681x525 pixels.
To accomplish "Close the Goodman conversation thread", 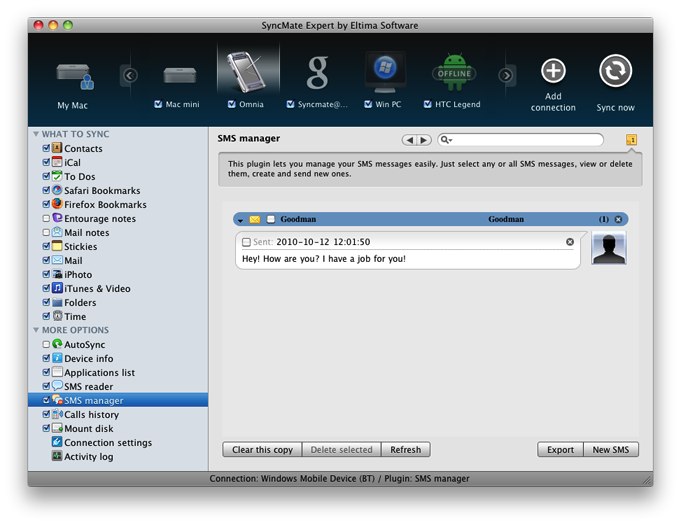I will 618,219.
